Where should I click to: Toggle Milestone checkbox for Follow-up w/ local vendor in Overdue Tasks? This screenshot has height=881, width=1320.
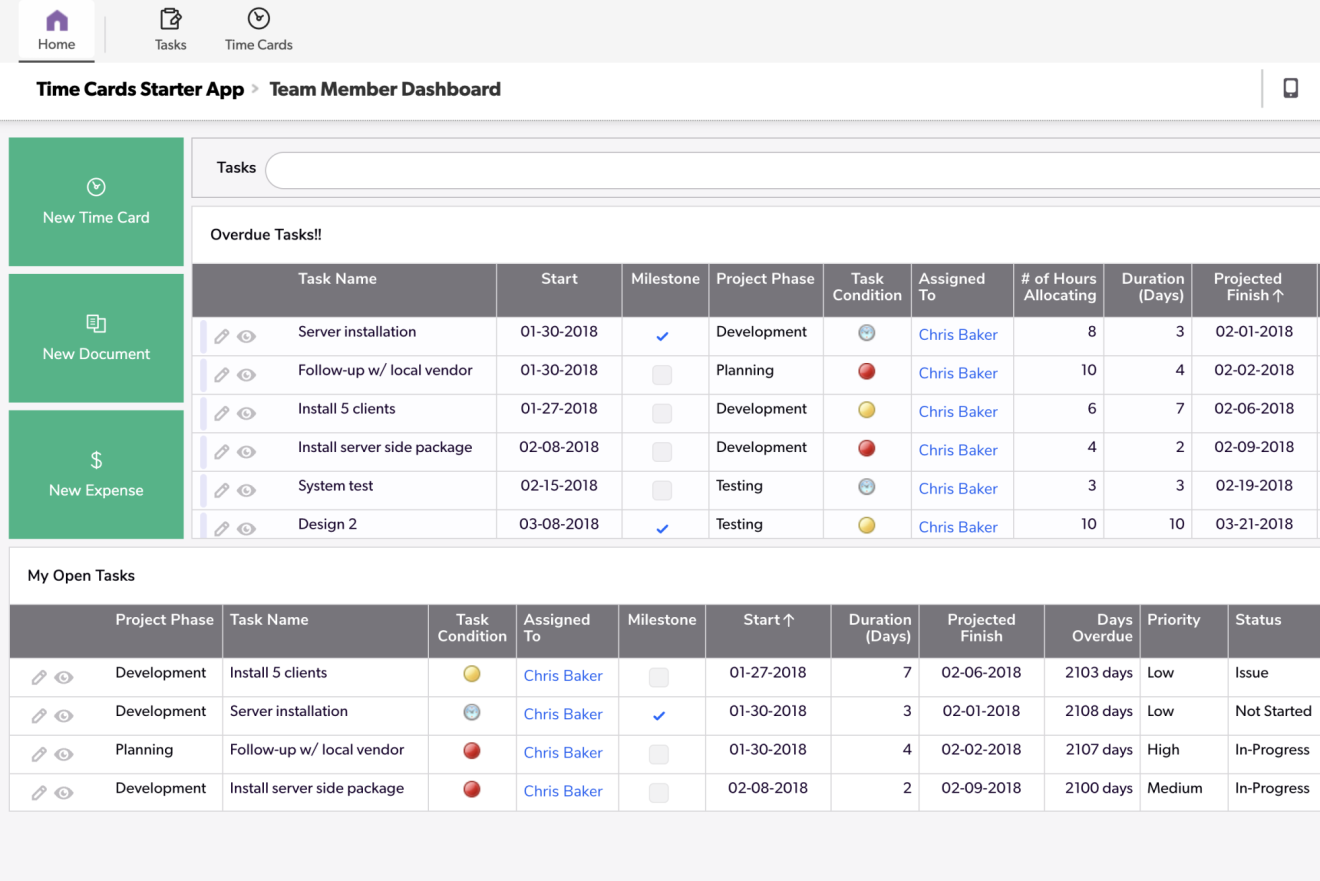coord(662,375)
